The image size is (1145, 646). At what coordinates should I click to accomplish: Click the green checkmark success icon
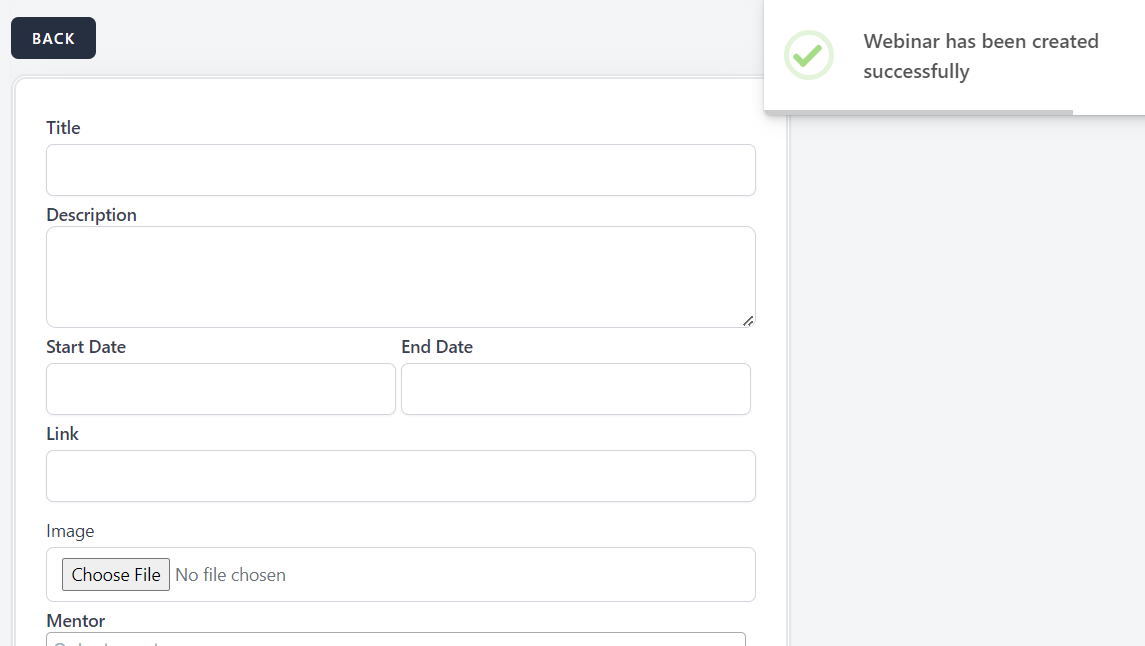click(808, 55)
